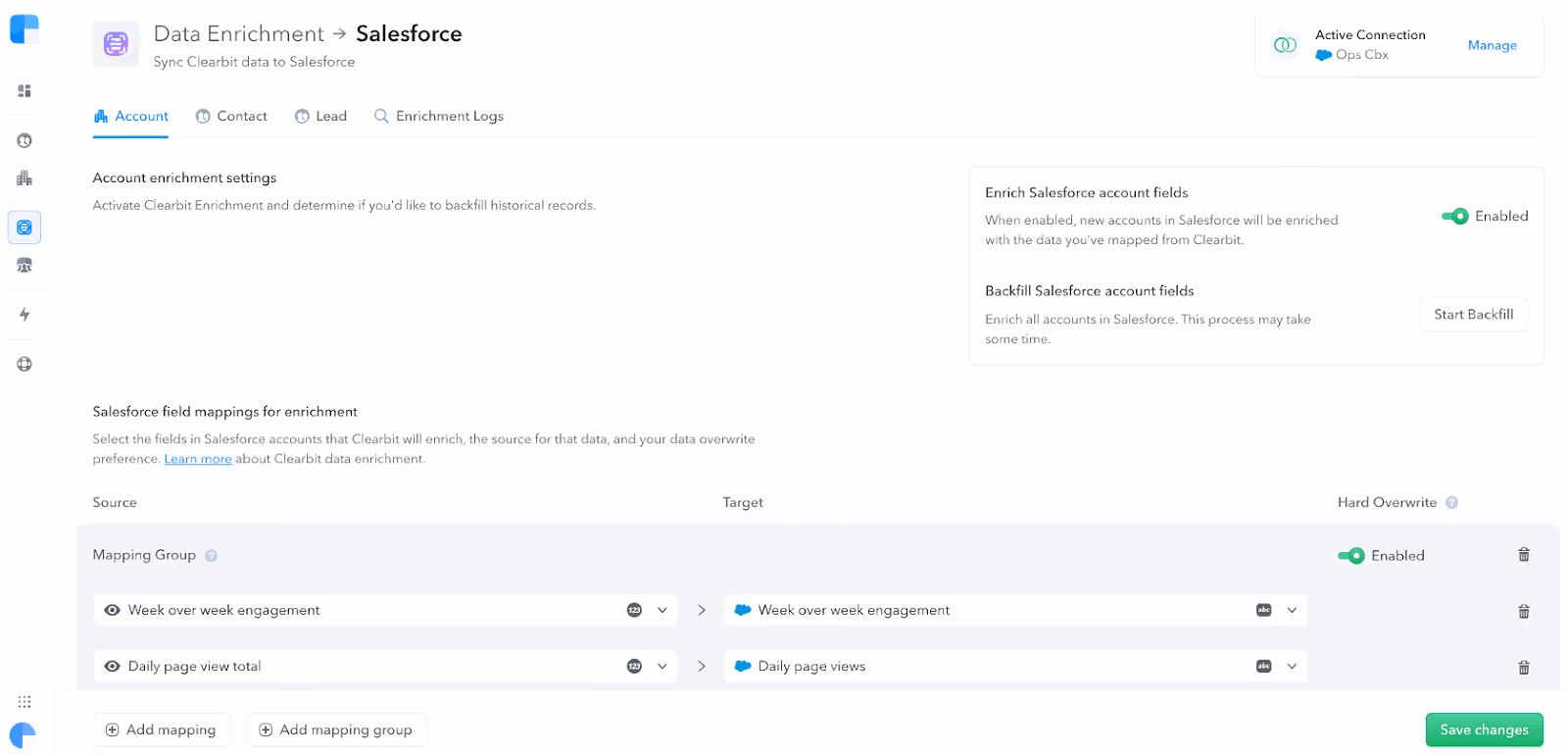Click Manage for the active connection
The image size is (1568, 755).
tap(1493, 45)
